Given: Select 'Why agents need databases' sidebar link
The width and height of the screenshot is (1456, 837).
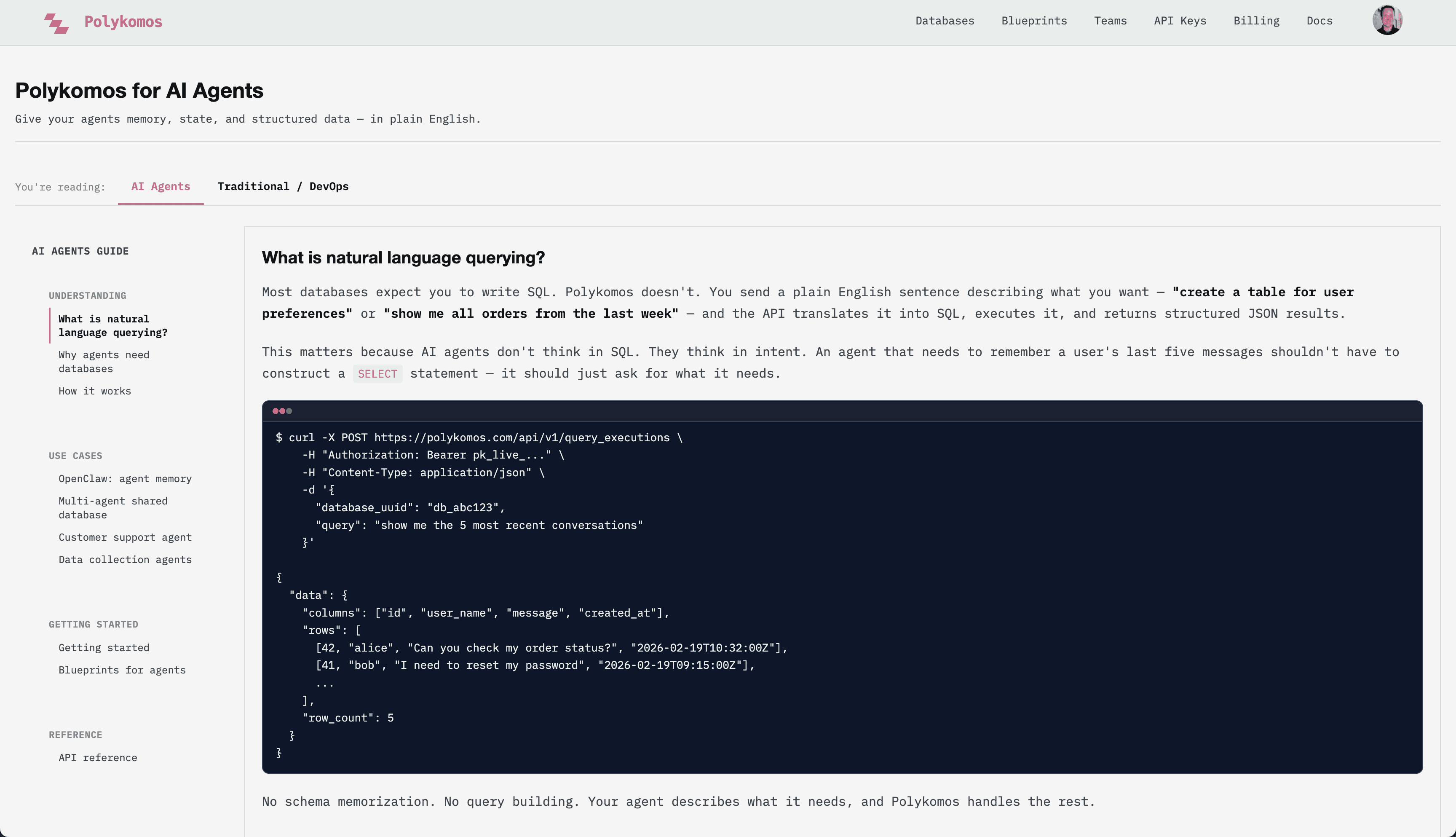Looking at the screenshot, I should tap(103, 362).
